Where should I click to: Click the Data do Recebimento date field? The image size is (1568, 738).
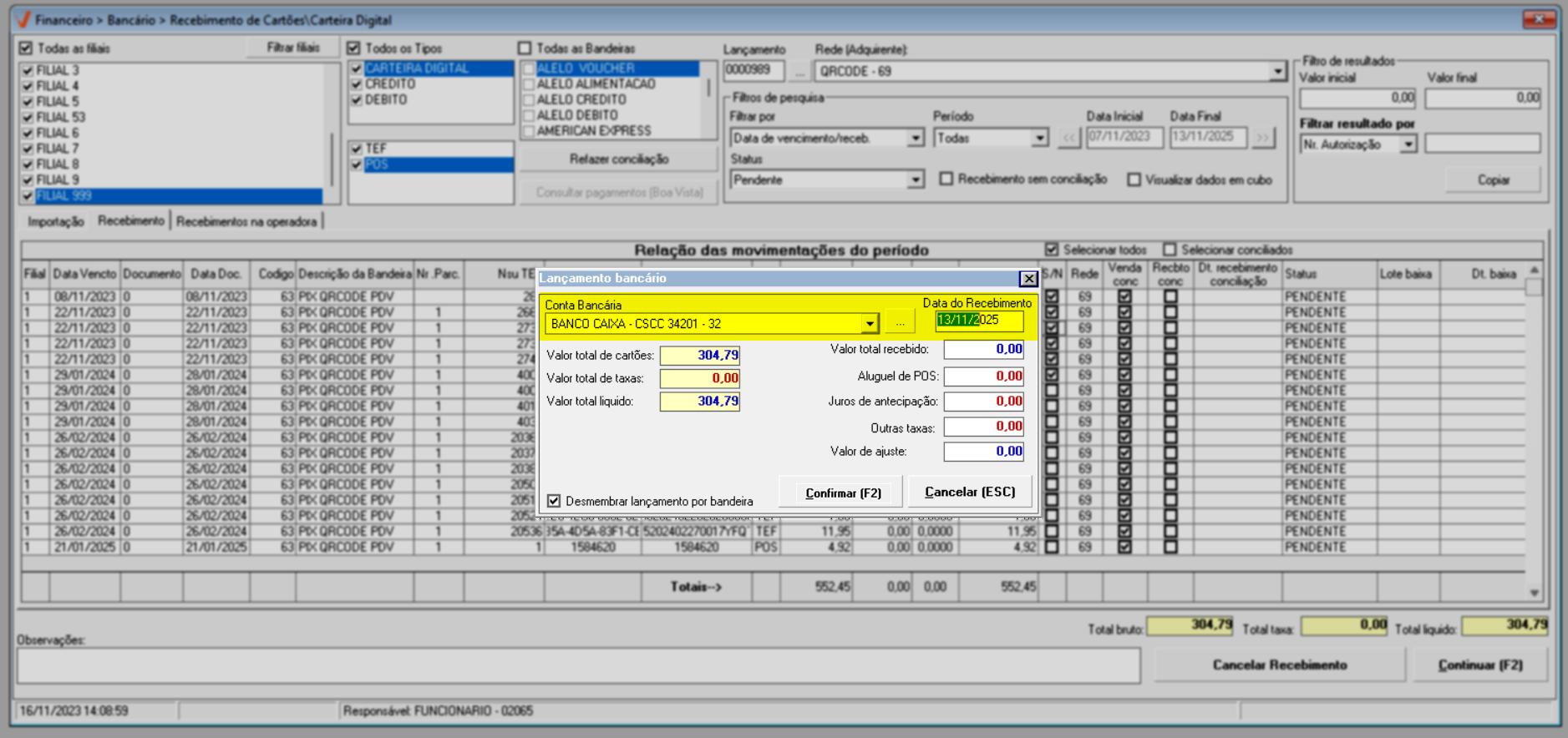(978, 321)
